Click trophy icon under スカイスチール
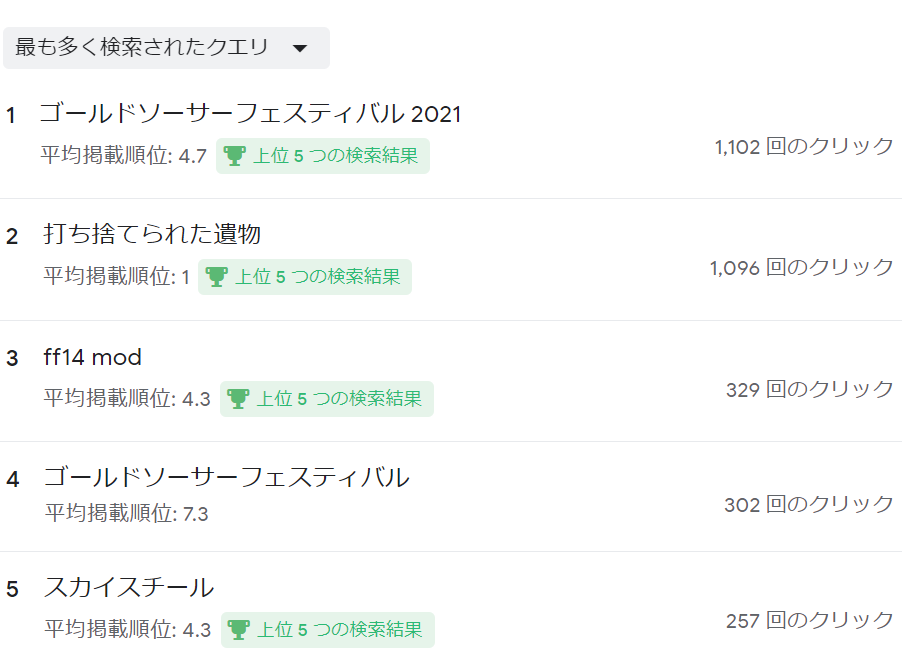The height and width of the screenshot is (657, 902). click(238, 629)
